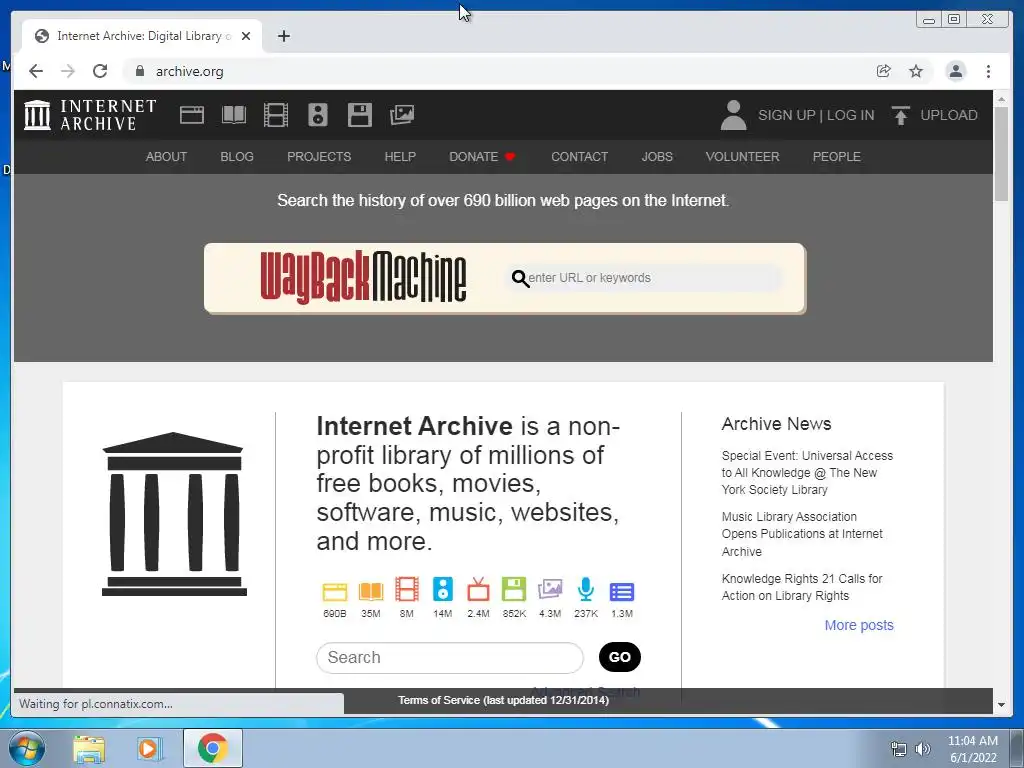Click the page vertical scrollbar thumb
Image resolution: width=1024 pixels, height=768 pixels.
click(x=1001, y=153)
